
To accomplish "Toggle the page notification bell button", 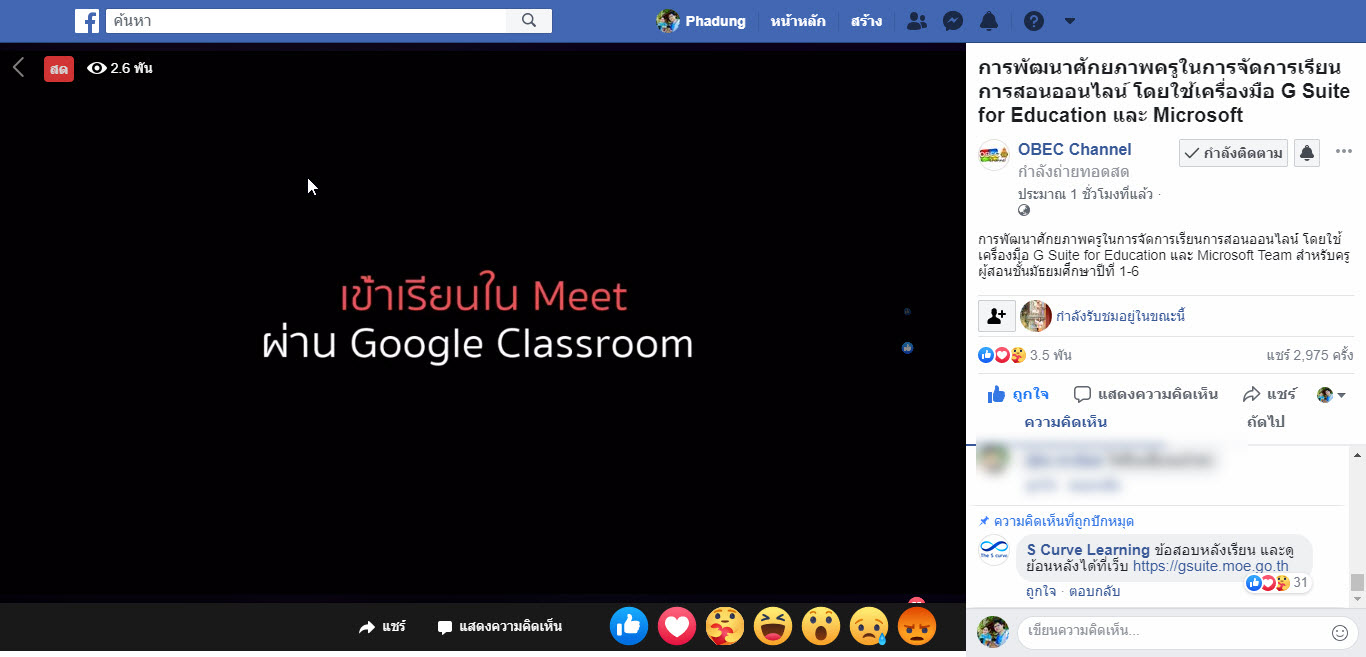I will click(x=1307, y=153).
